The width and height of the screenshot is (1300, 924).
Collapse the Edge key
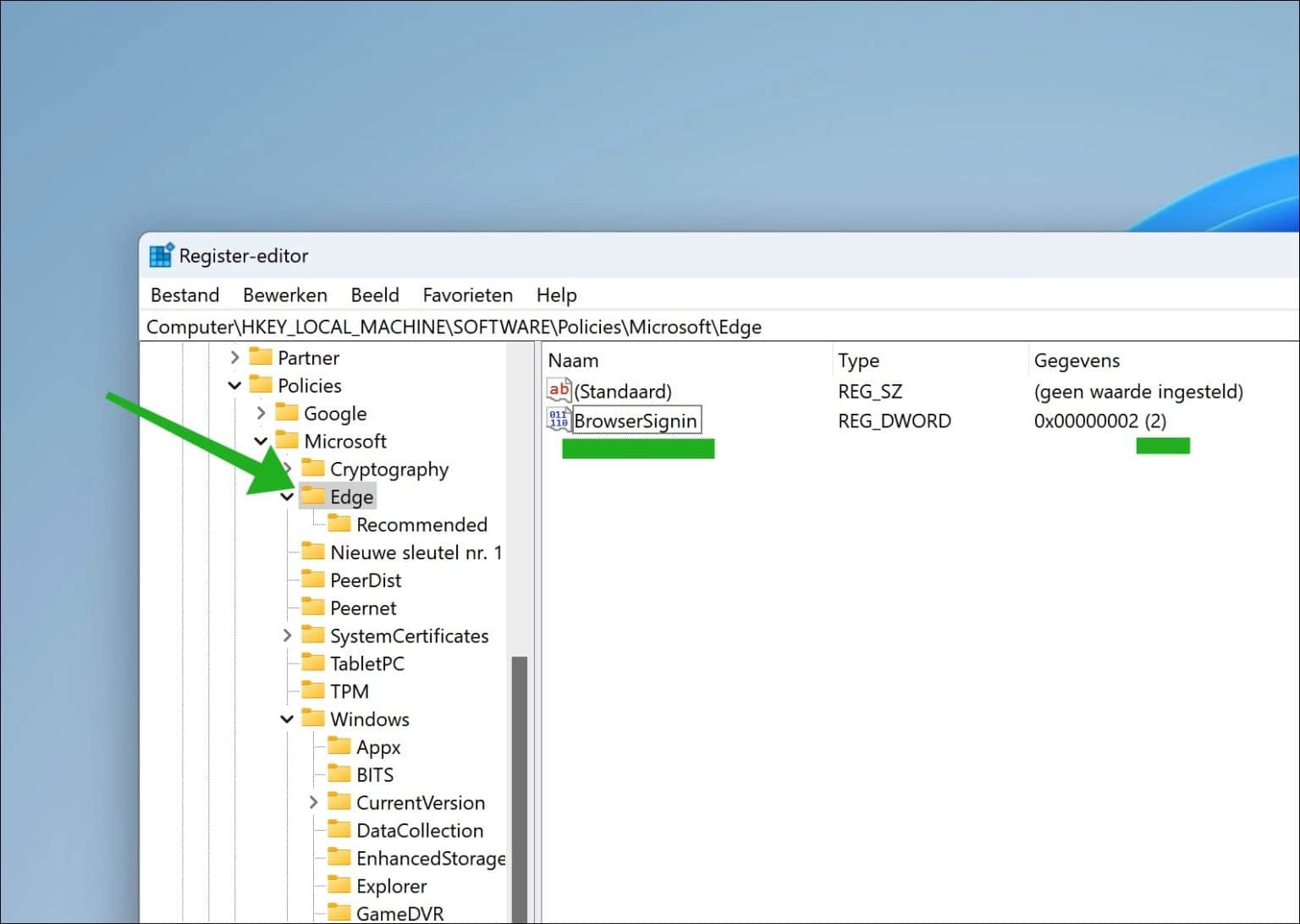(x=287, y=497)
